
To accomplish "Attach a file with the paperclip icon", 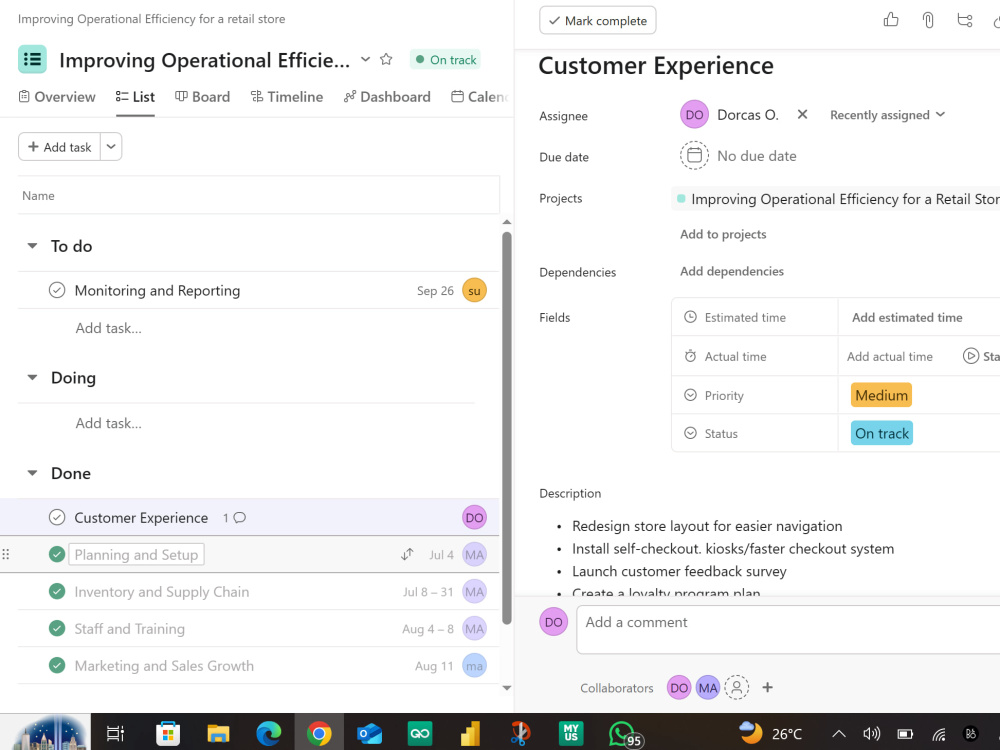I will click(x=928, y=20).
